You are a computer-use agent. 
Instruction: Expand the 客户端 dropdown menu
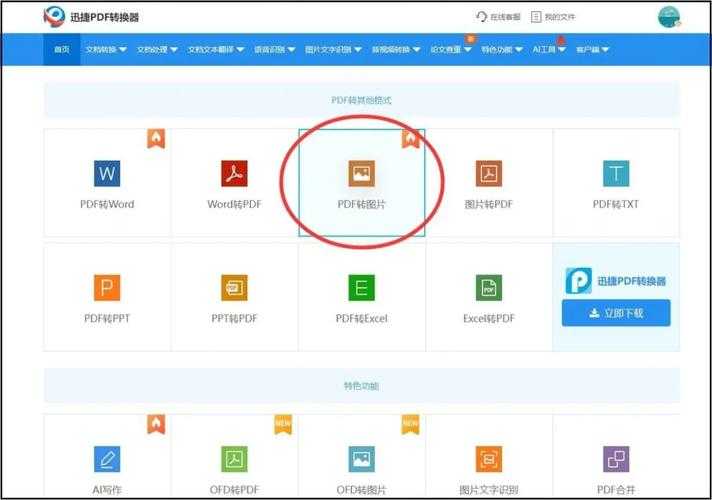click(592, 49)
